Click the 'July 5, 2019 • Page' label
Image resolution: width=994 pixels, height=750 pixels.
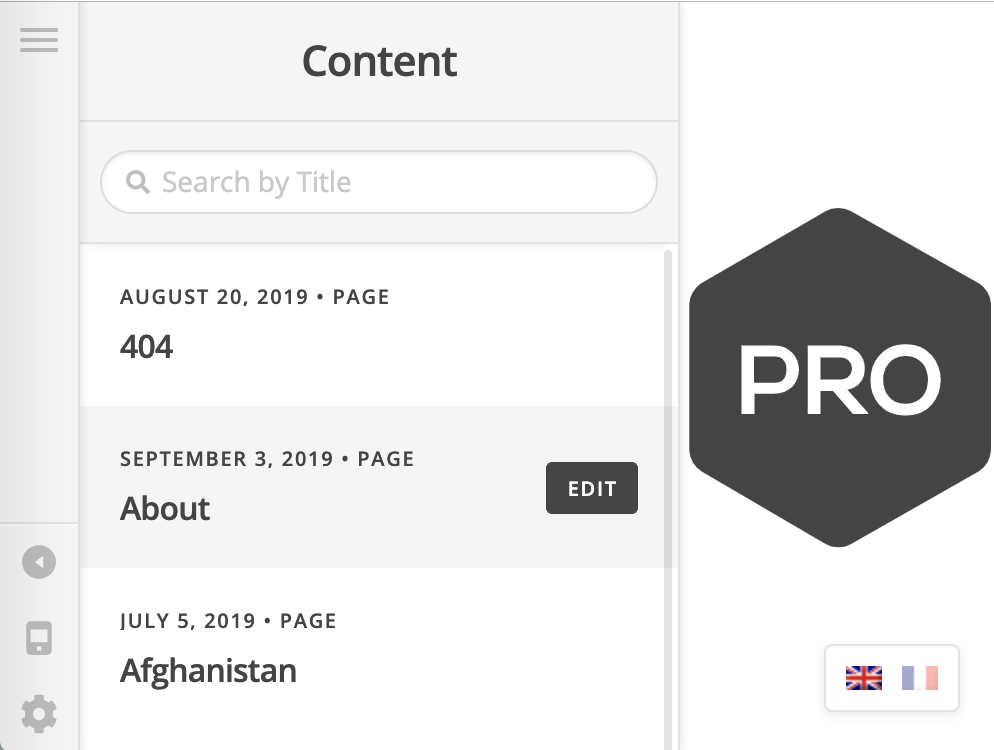point(228,621)
